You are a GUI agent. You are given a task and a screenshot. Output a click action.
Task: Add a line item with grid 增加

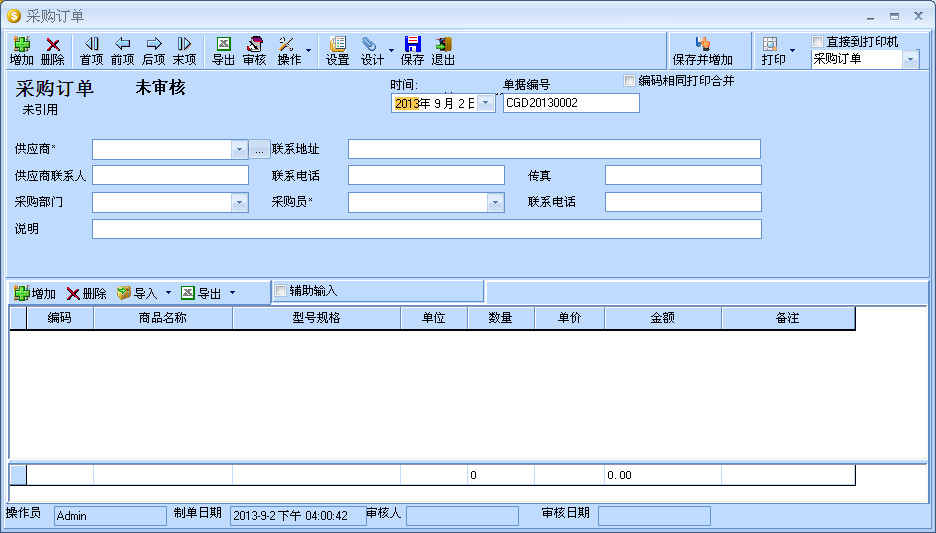(35, 293)
